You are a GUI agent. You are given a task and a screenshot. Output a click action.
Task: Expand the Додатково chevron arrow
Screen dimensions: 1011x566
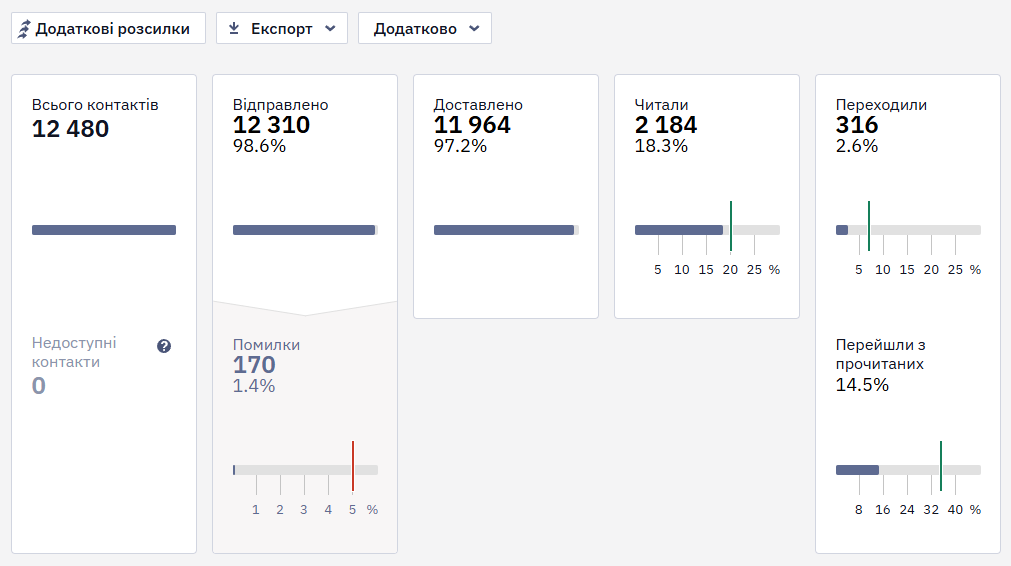coord(475,28)
